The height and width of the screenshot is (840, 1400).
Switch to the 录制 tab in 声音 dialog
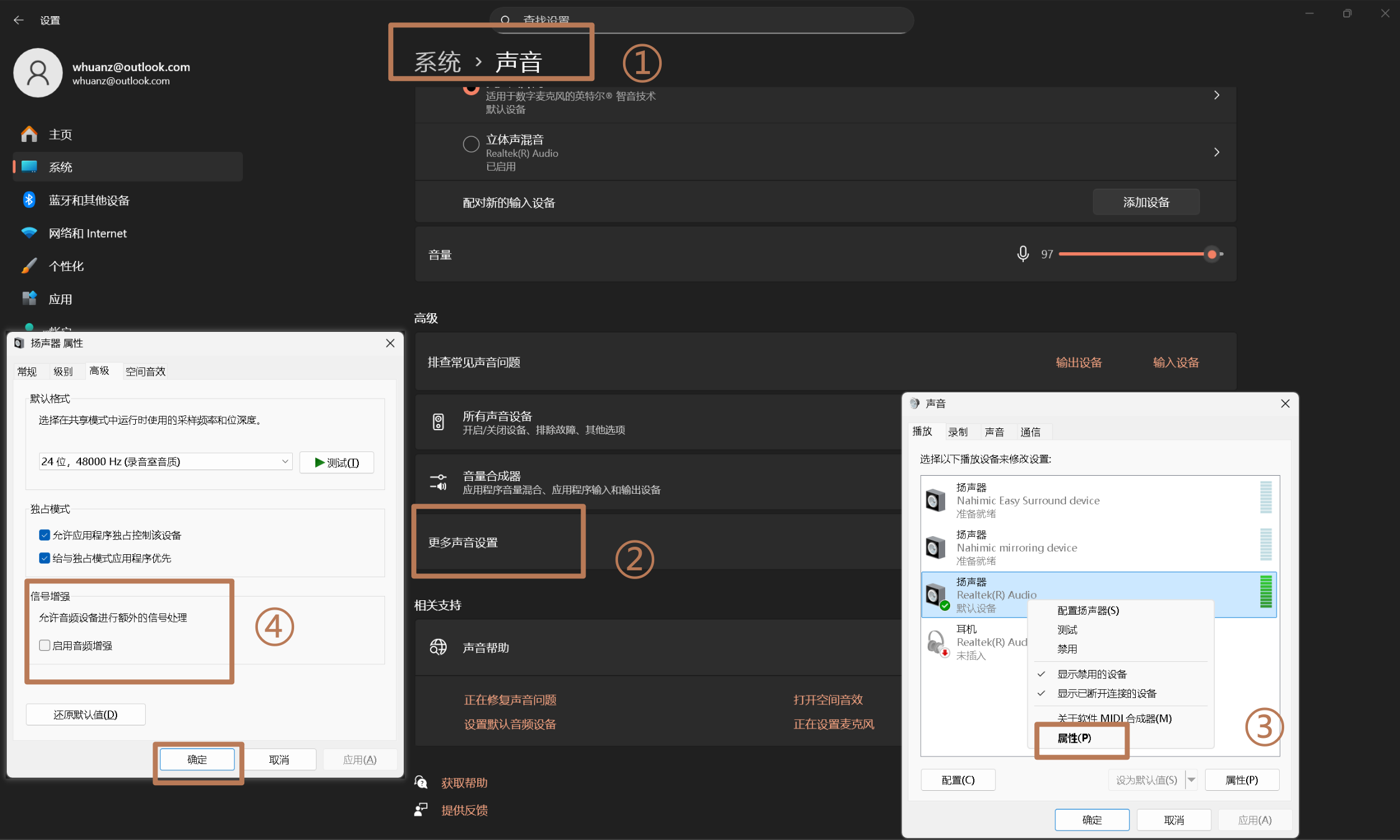click(958, 432)
